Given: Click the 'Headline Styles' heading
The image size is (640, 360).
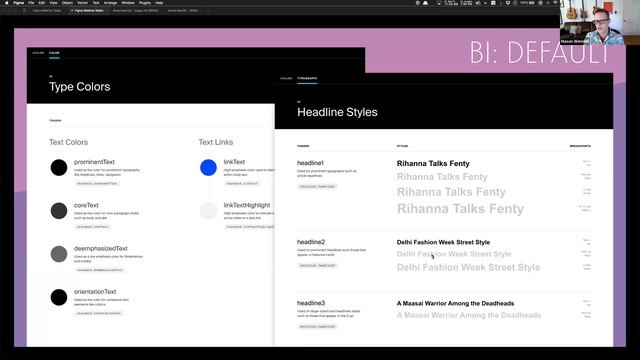Looking at the screenshot, I should 337,112.
